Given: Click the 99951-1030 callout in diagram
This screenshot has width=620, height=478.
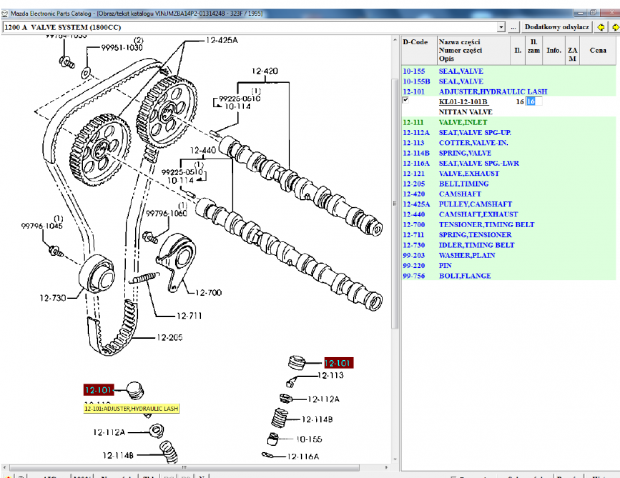Looking at the screenshot, I should [122, 47].
